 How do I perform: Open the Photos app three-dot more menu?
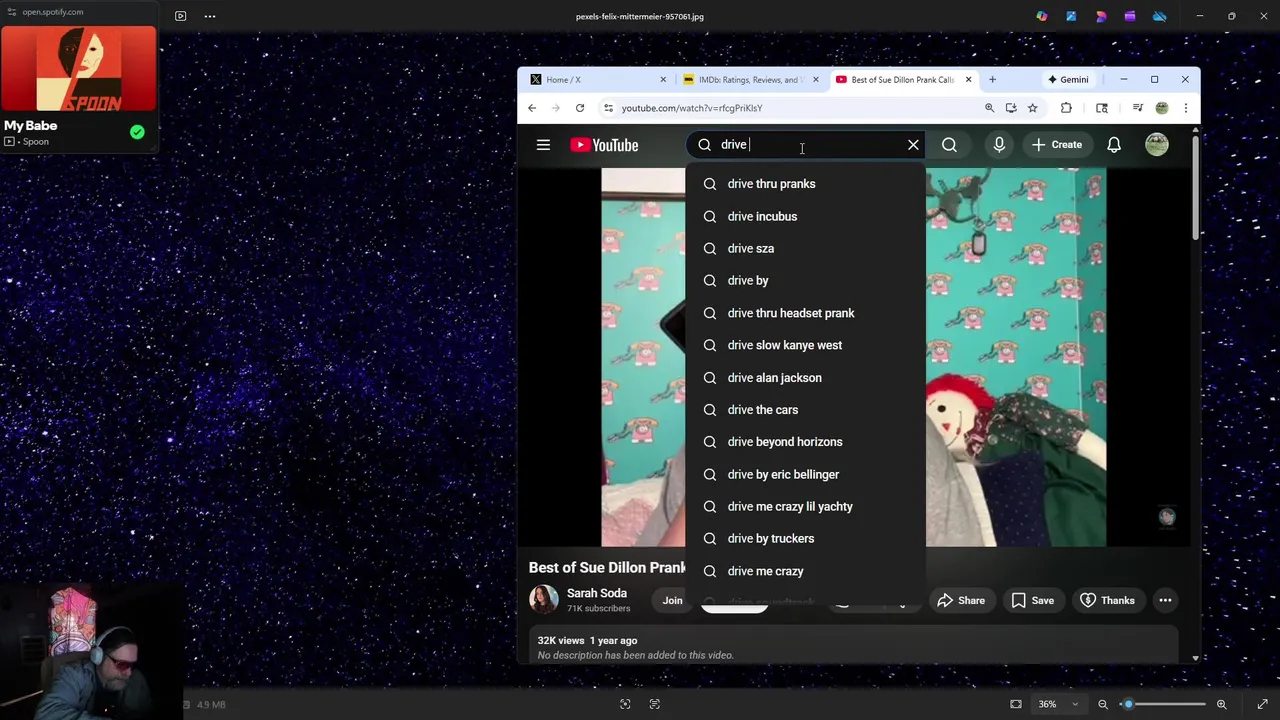(210, 16)
